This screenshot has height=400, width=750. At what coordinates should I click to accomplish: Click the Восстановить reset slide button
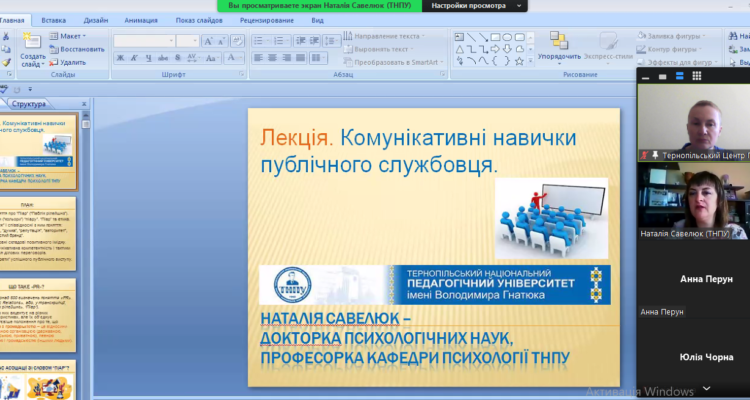pos(77,49)
